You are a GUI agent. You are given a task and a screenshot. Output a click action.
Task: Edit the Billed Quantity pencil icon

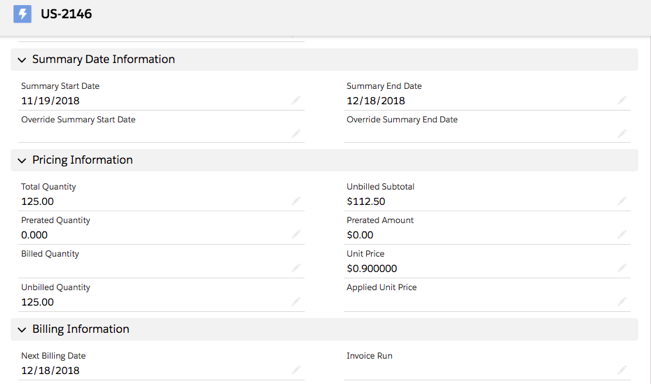[x=296, y=268]
